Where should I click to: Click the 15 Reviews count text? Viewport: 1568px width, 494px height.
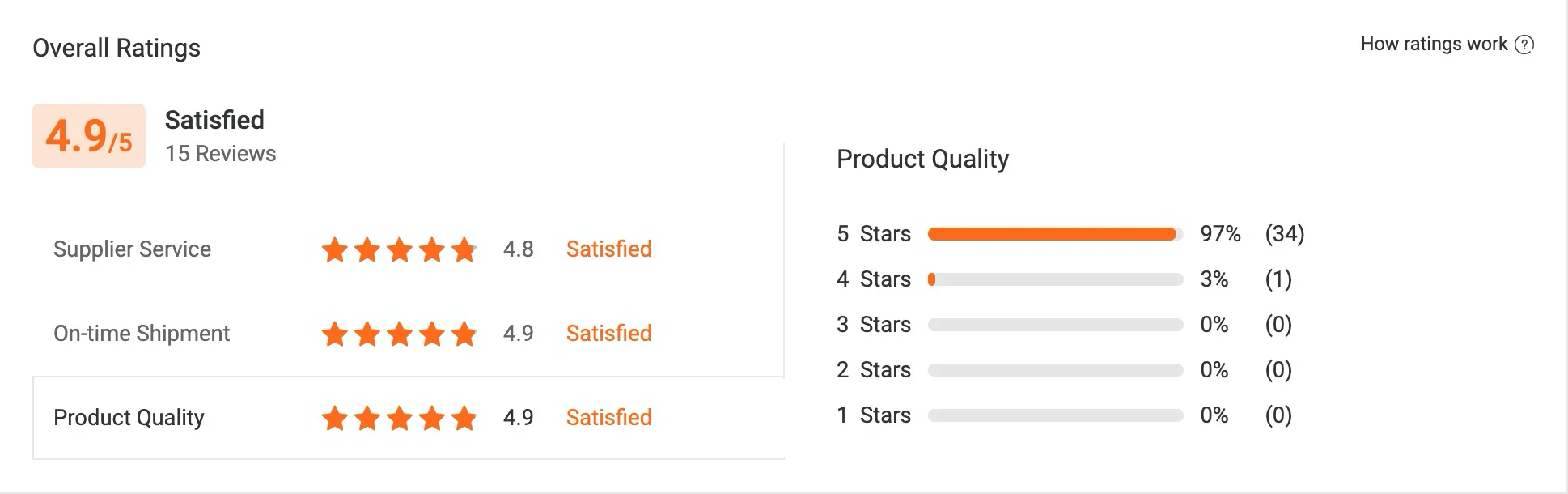pyautogui.click(x=220, y=154)
